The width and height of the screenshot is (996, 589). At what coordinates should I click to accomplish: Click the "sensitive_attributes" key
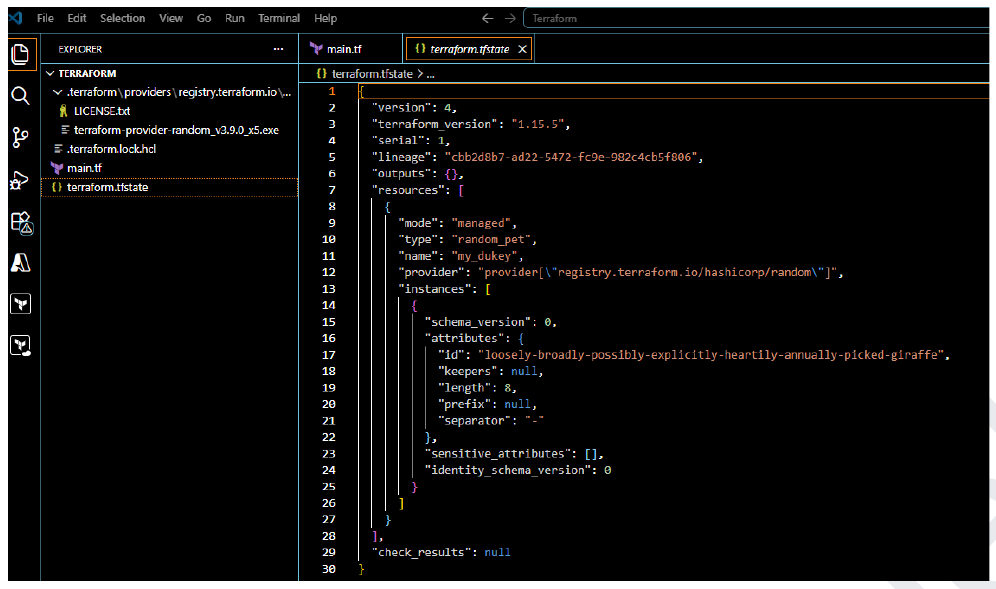tap(497, 454)
